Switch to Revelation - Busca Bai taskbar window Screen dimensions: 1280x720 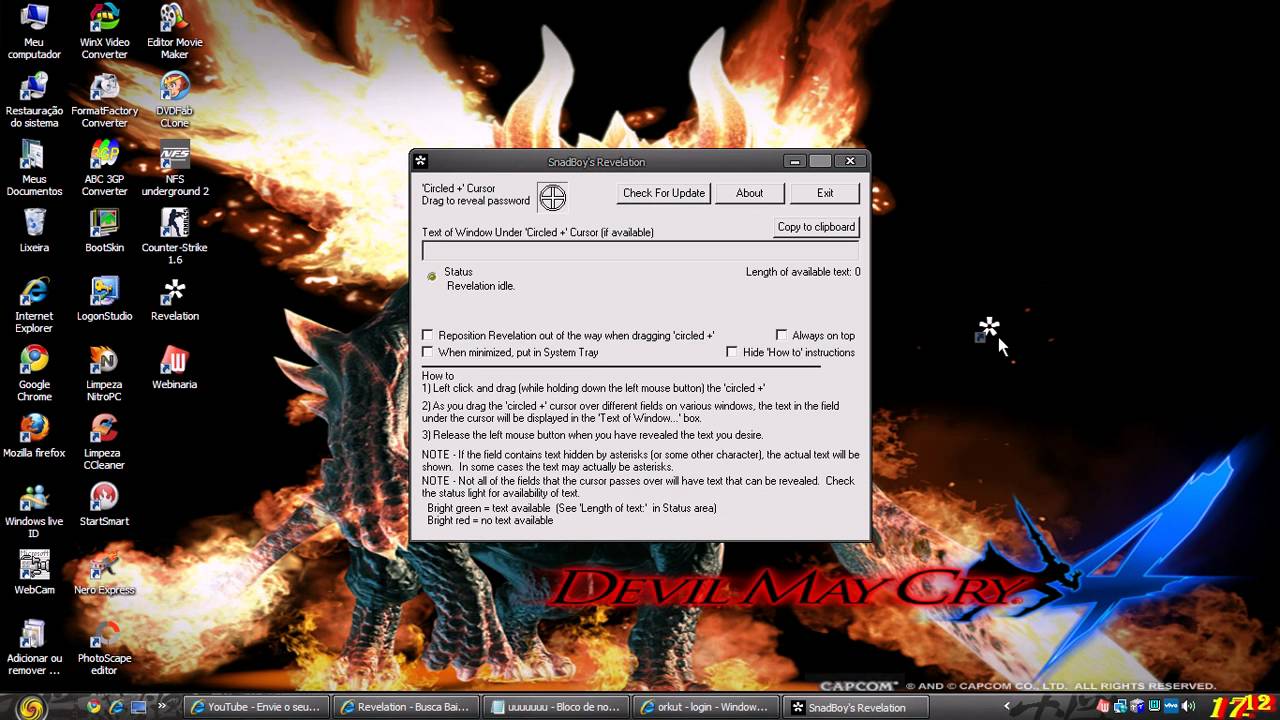pyautogui.click(x=407, y=707)
